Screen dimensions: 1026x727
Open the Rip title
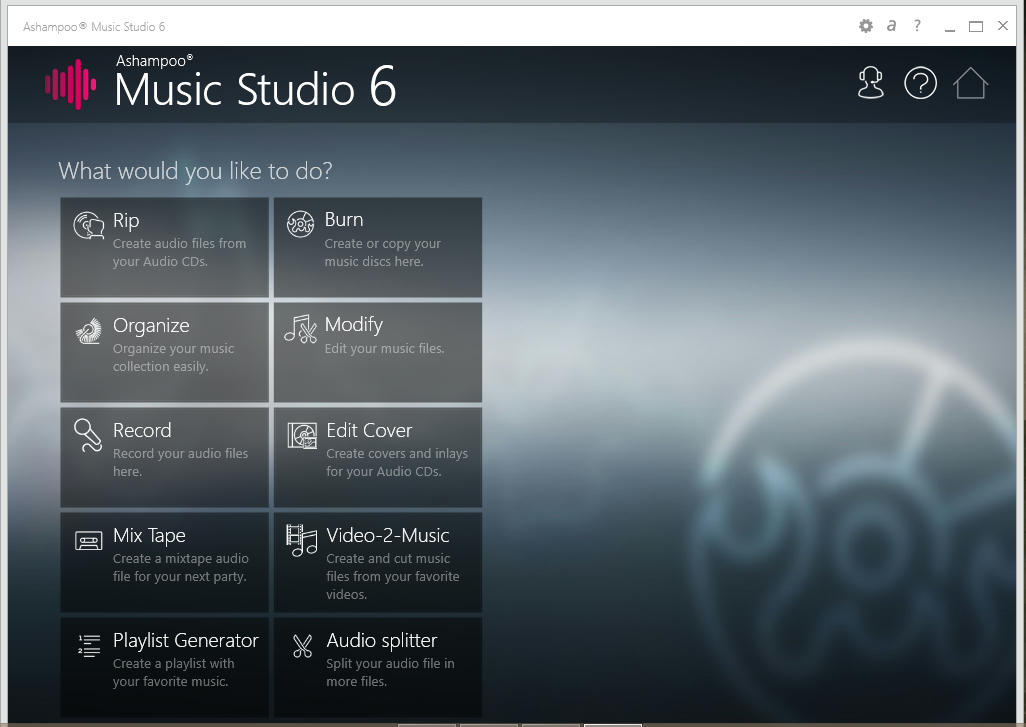click(126, 221)
